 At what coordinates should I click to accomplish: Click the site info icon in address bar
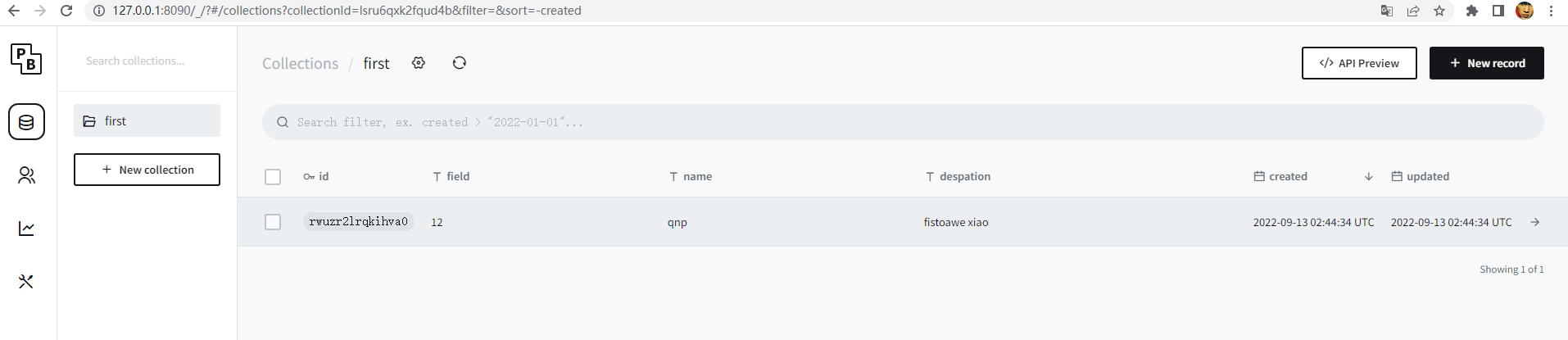[99, 11]
